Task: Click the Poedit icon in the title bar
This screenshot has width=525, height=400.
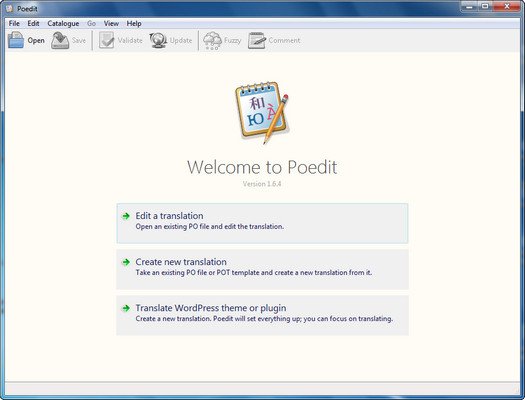Action: tap(9, 8)
